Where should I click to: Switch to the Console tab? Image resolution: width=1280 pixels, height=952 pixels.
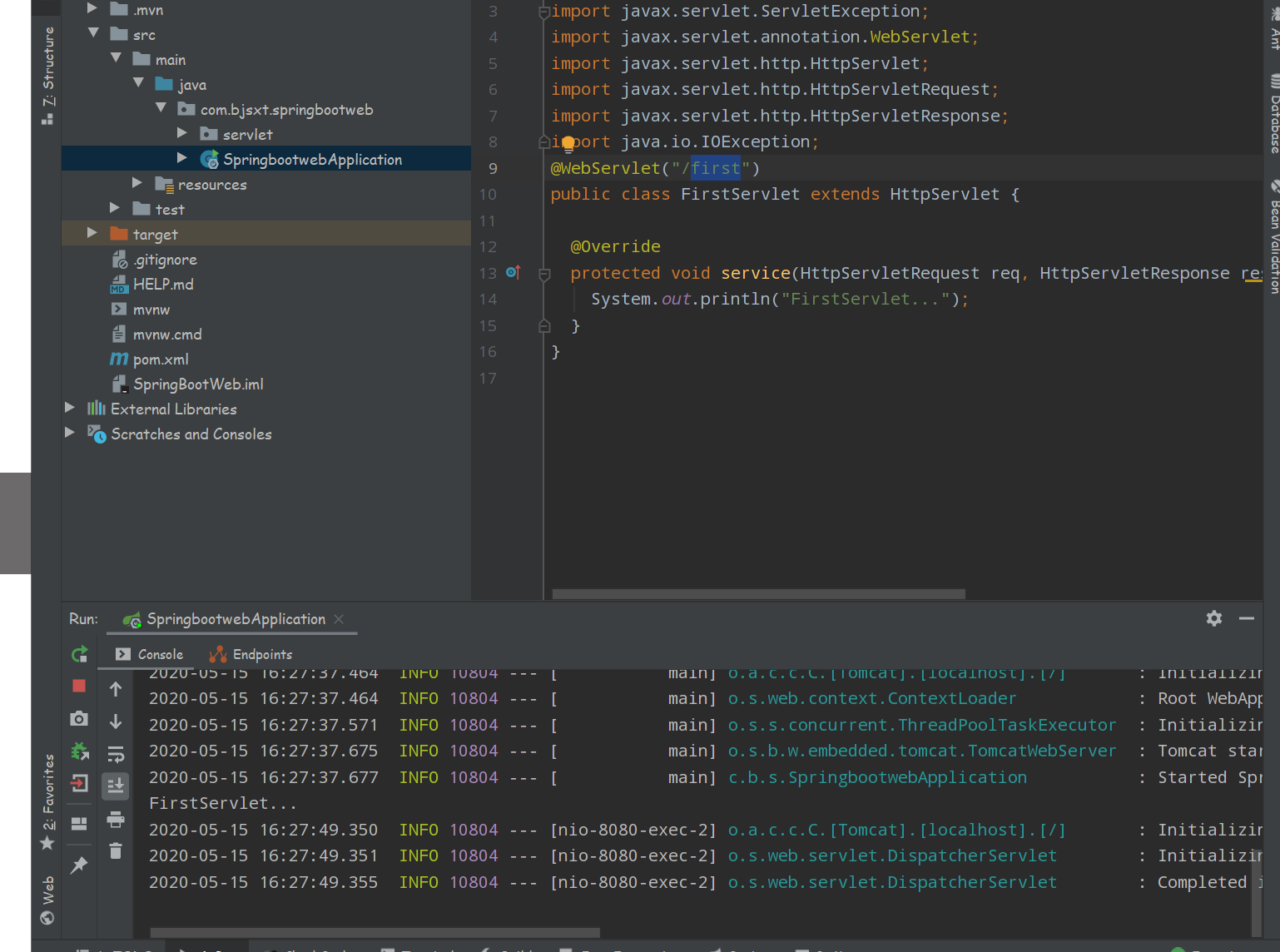pos(150,654)
